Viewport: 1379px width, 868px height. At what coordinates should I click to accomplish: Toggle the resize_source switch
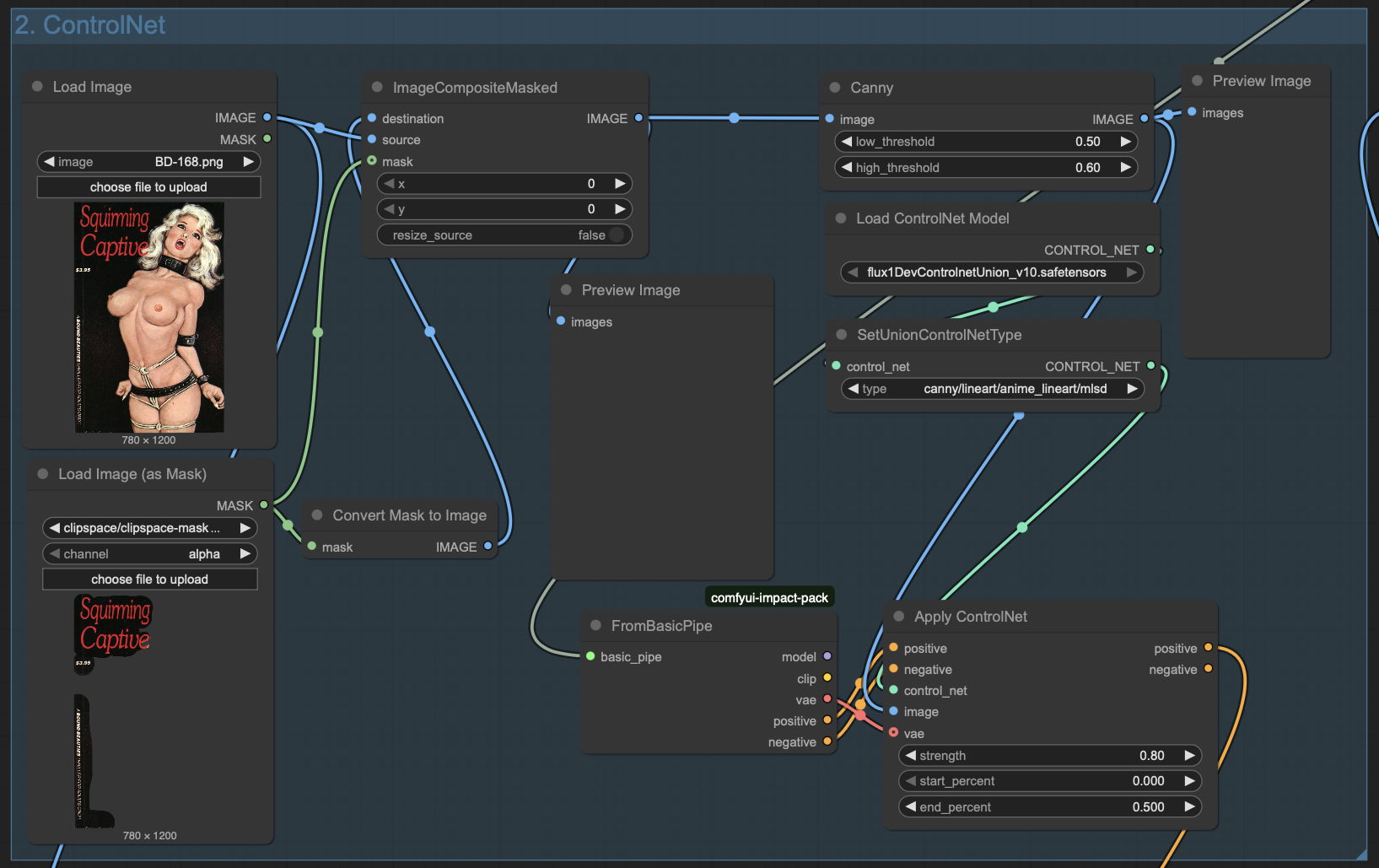pyautogui.click(x=617, y=235)
